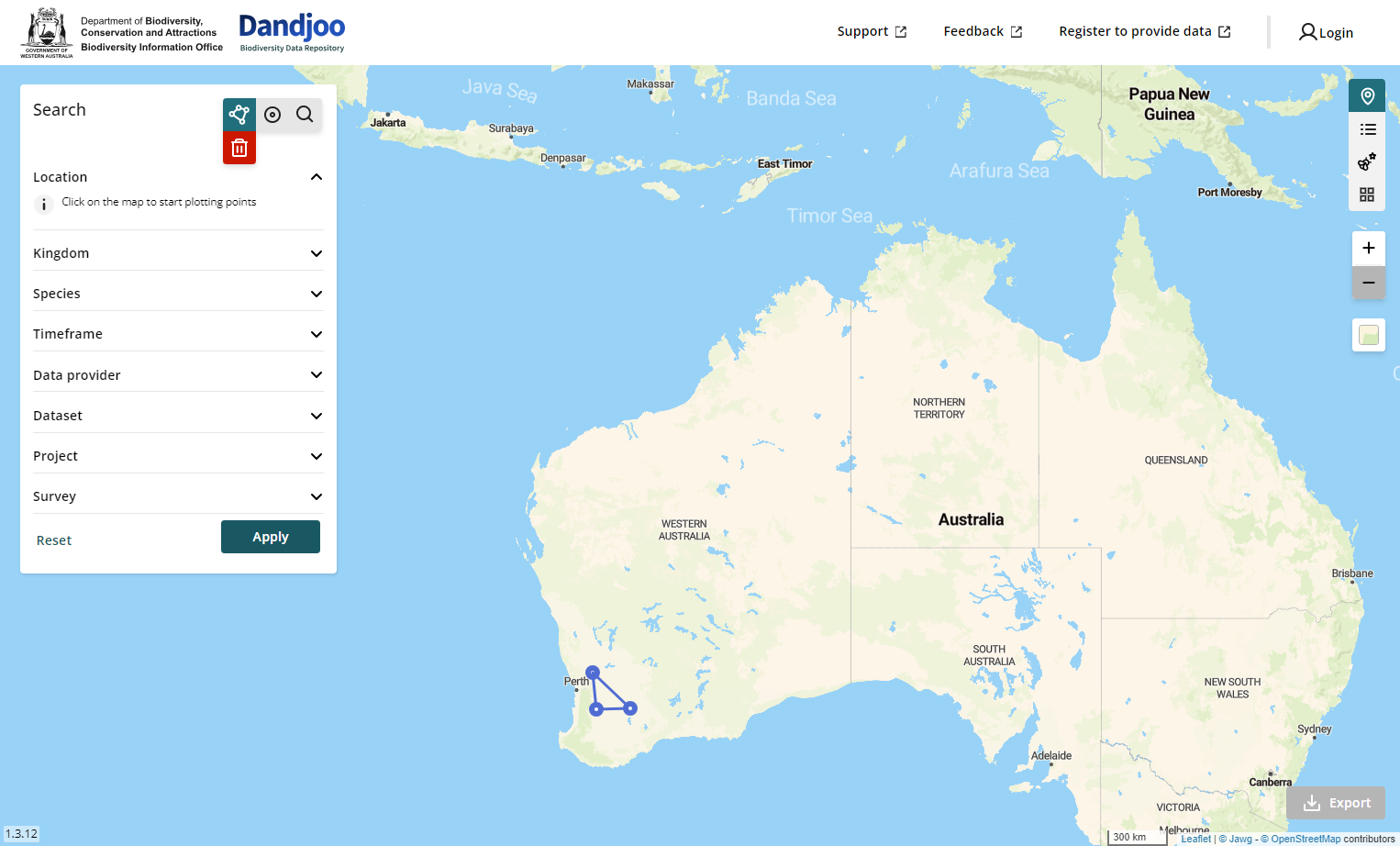This screenshot has width=1400, height=846.
Task: Click the Location info icon
Action: tap(44, 205)
